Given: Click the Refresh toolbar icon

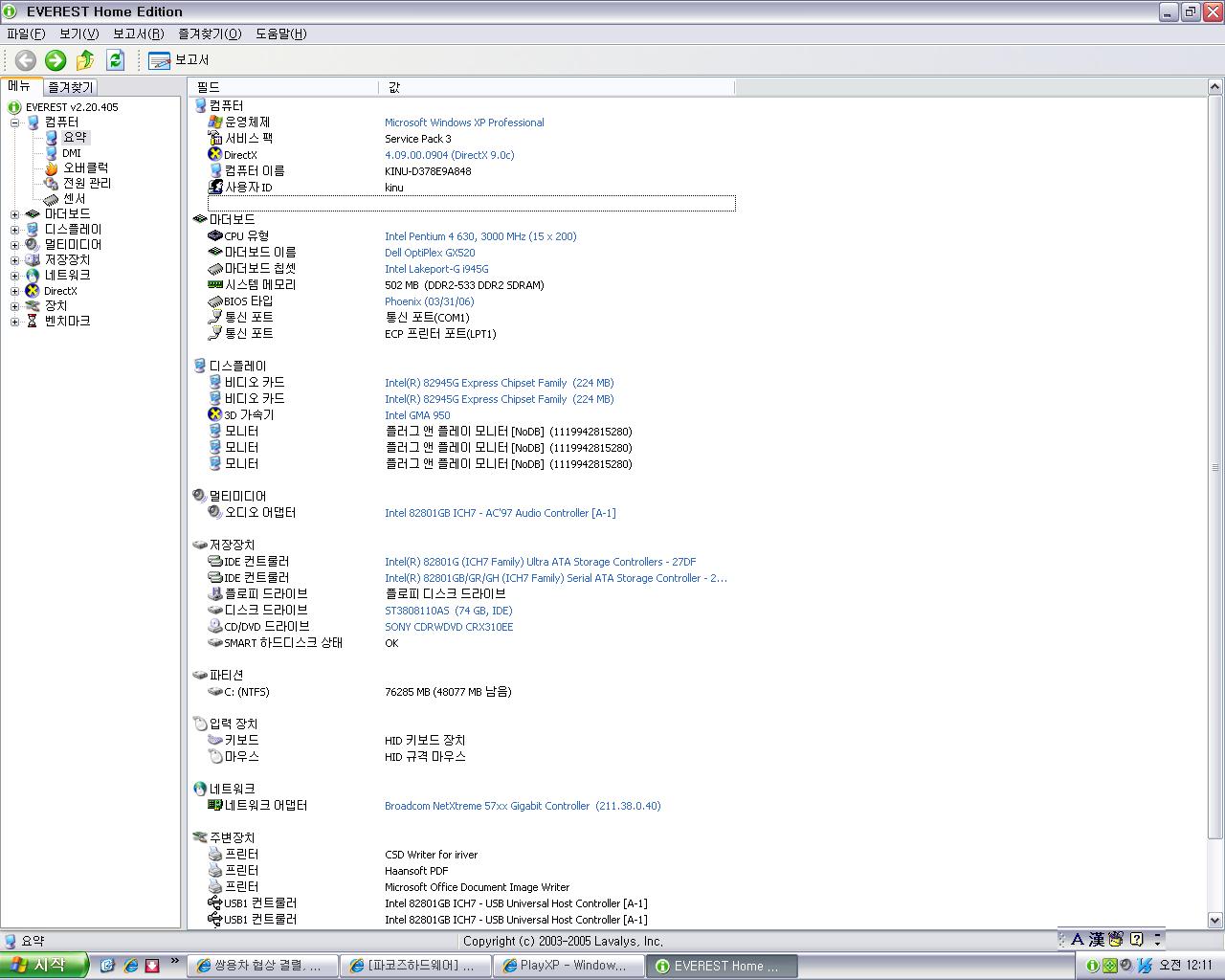Looking at the screenshot, I should click(116, 60).
